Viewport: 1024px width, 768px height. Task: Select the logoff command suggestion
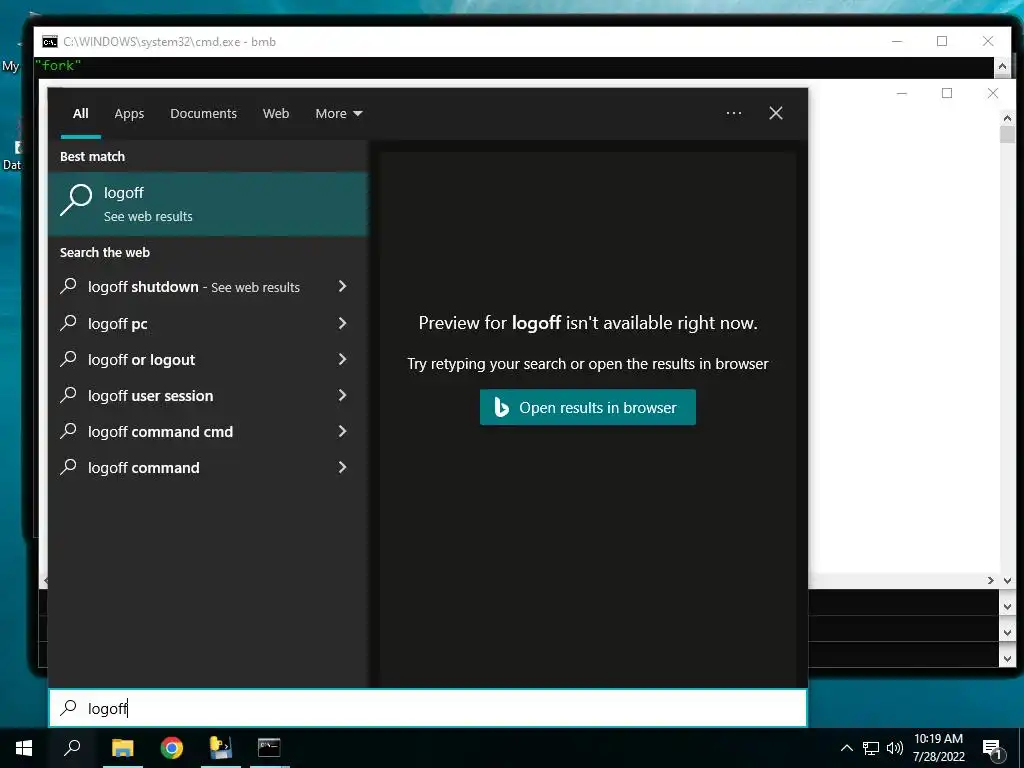click(144, 468)
